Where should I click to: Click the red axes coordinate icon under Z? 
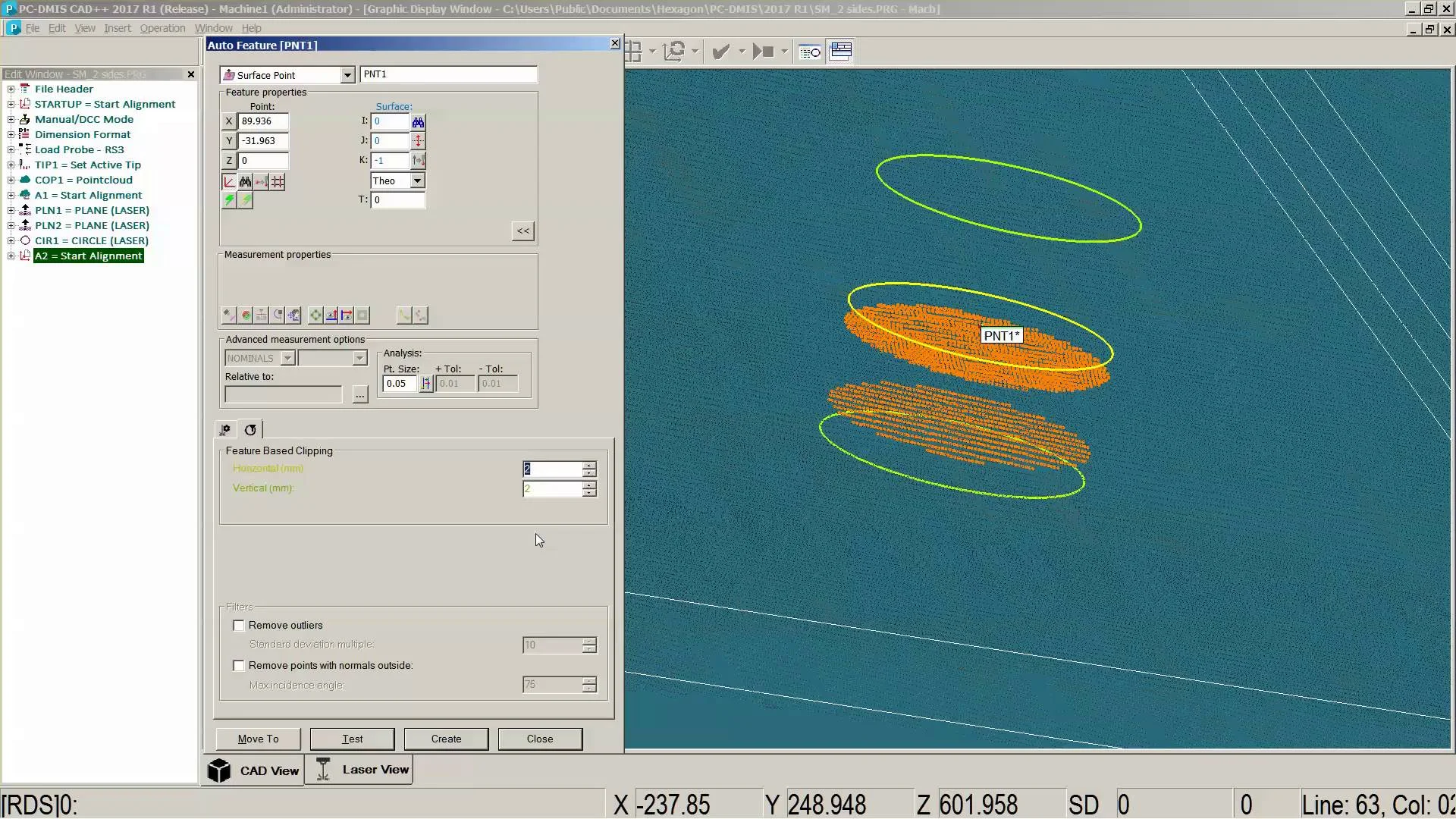[229, 182]
